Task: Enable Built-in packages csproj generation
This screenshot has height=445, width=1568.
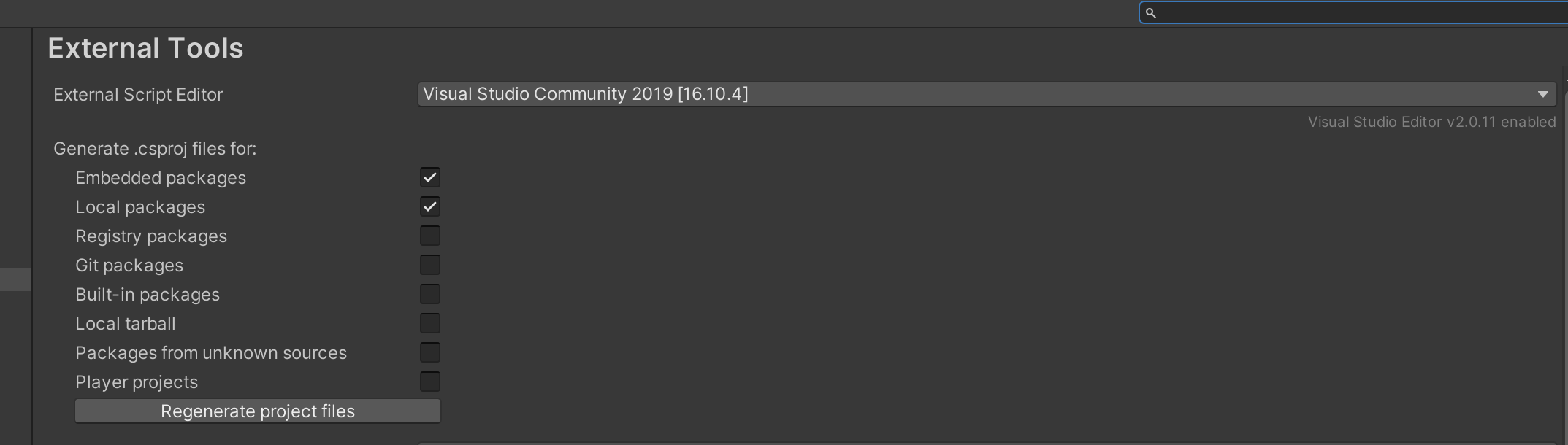Action: [x=430, y=293]
